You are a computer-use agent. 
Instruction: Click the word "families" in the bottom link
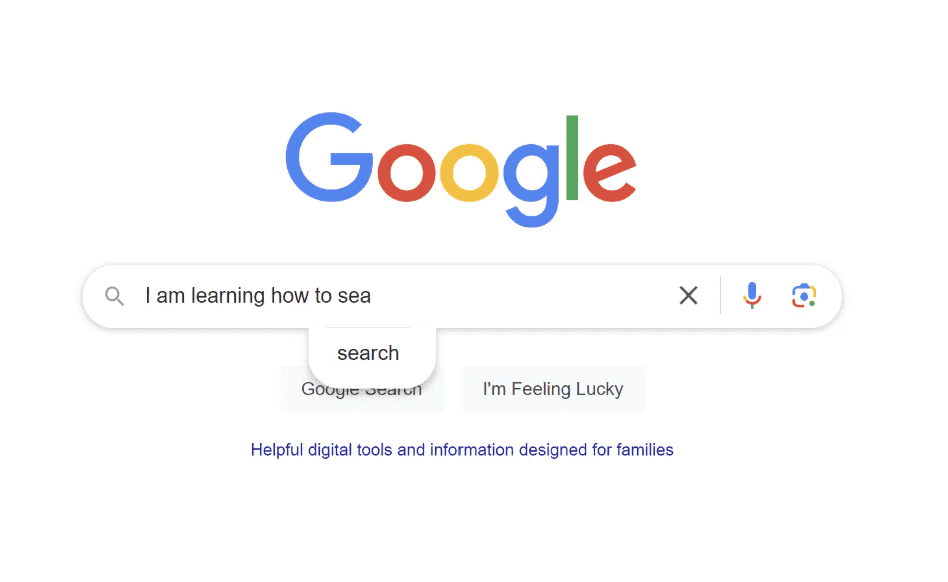[644, 450]
